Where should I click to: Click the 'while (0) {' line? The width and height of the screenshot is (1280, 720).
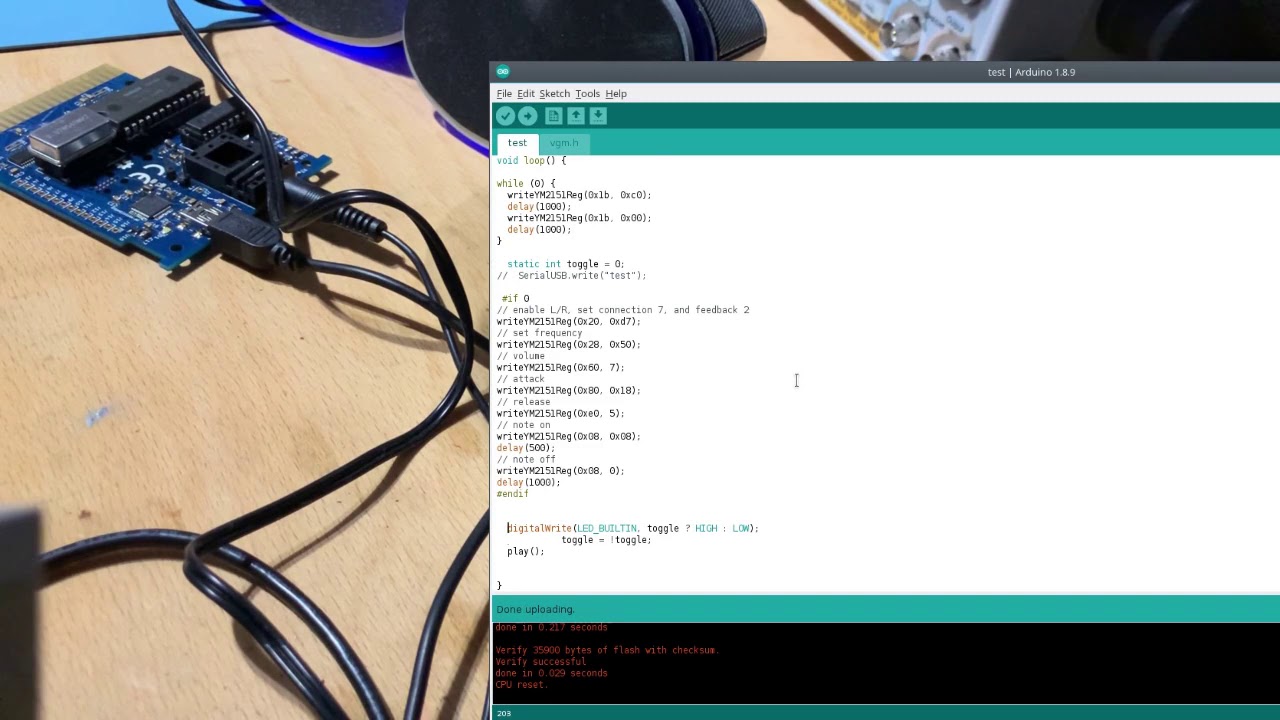click(x=526, y=184)
